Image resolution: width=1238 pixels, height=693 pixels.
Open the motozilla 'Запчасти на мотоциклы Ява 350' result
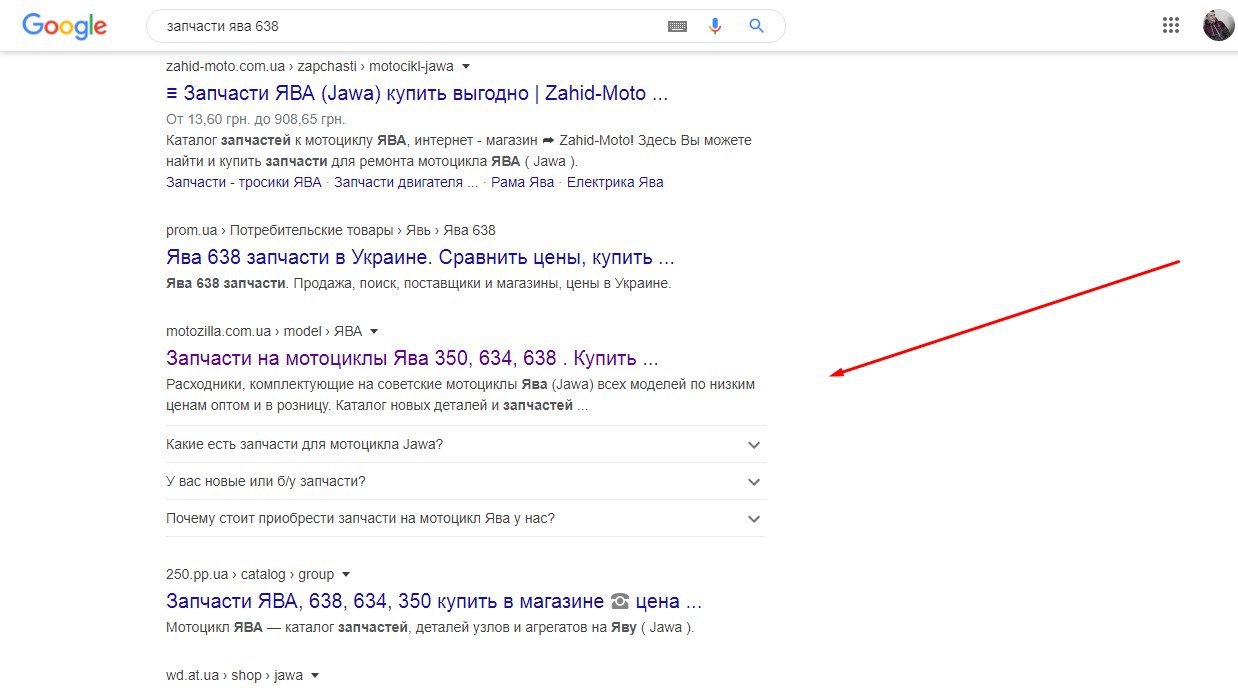(412, 358)
